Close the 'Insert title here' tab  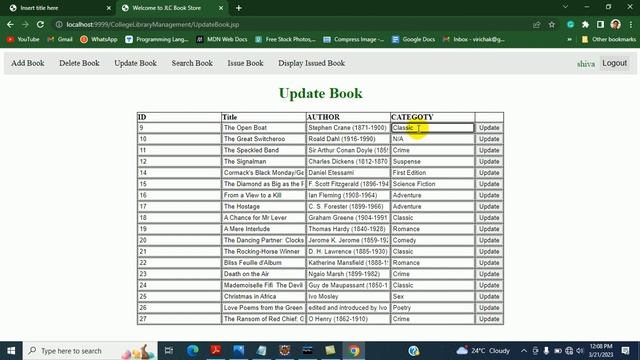coord(109,8)
